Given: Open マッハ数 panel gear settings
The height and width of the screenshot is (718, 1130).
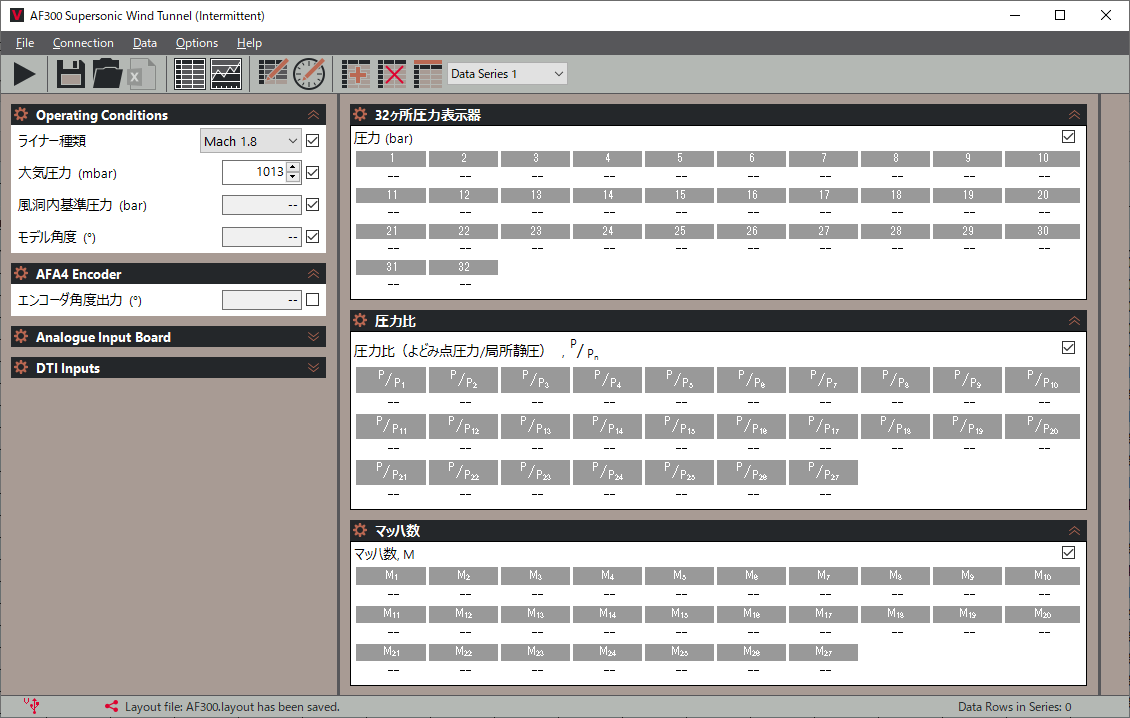Looking at the screenshot, I should [360, 530].
